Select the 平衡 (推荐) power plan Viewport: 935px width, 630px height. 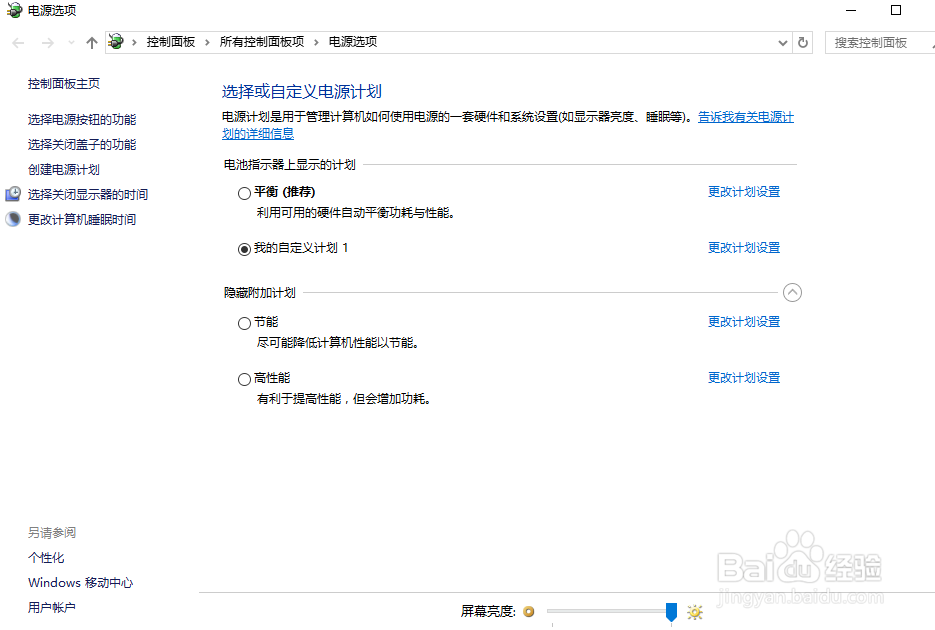[x=243, y=192]
